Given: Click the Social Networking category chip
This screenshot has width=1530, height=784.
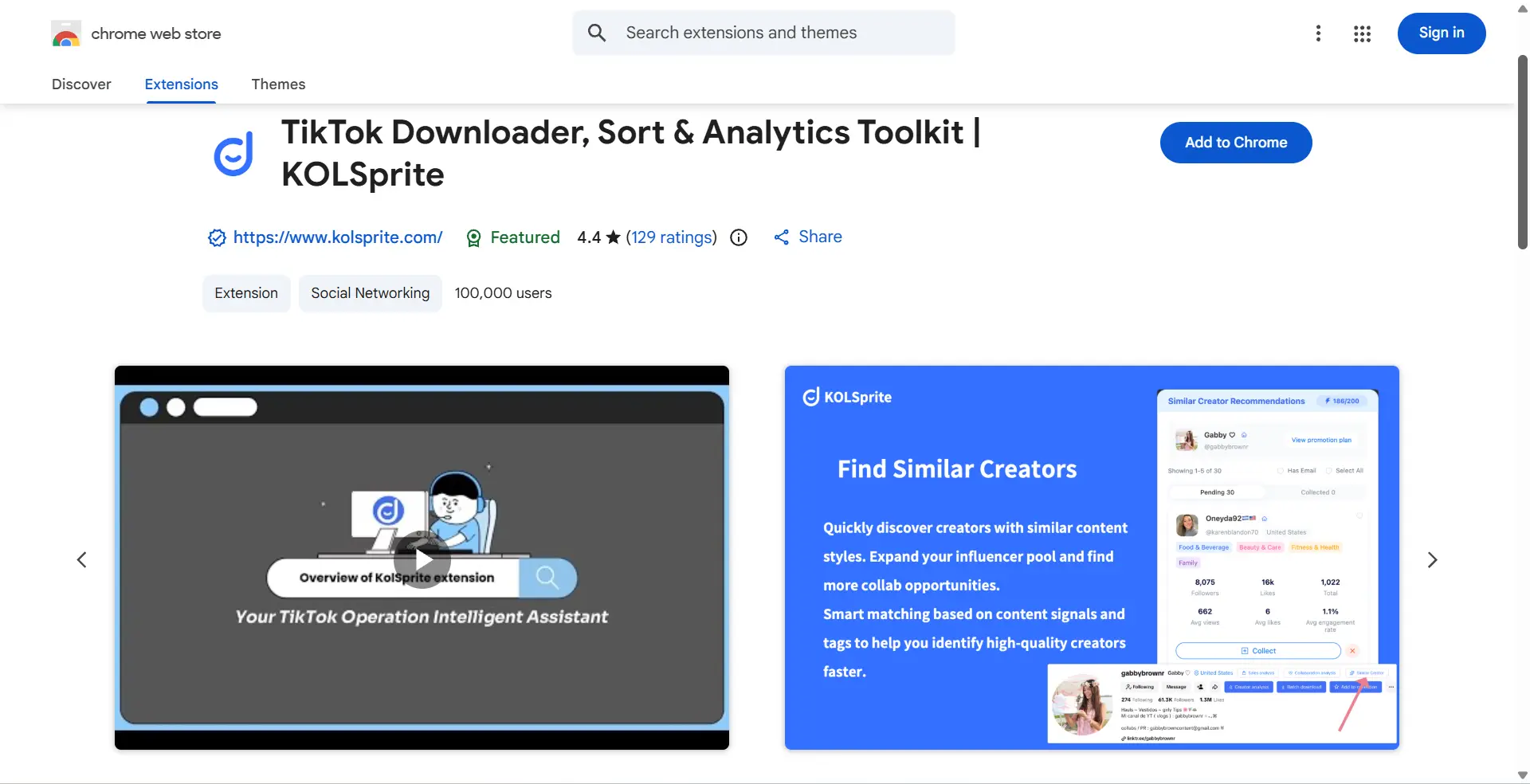Looking at the screenshot, I should pos(370,293).
